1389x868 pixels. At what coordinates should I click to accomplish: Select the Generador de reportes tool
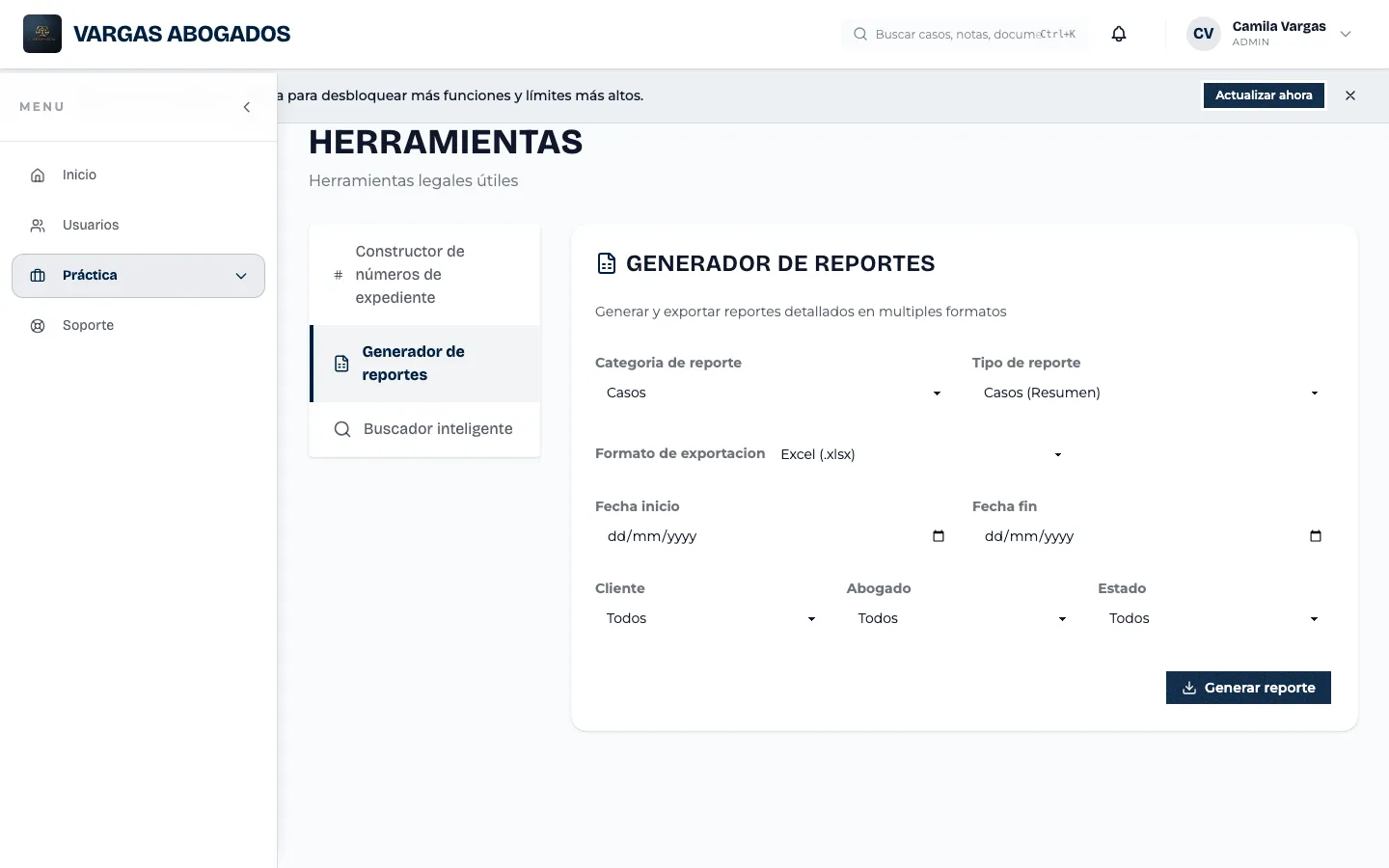(x=424, y=364)
